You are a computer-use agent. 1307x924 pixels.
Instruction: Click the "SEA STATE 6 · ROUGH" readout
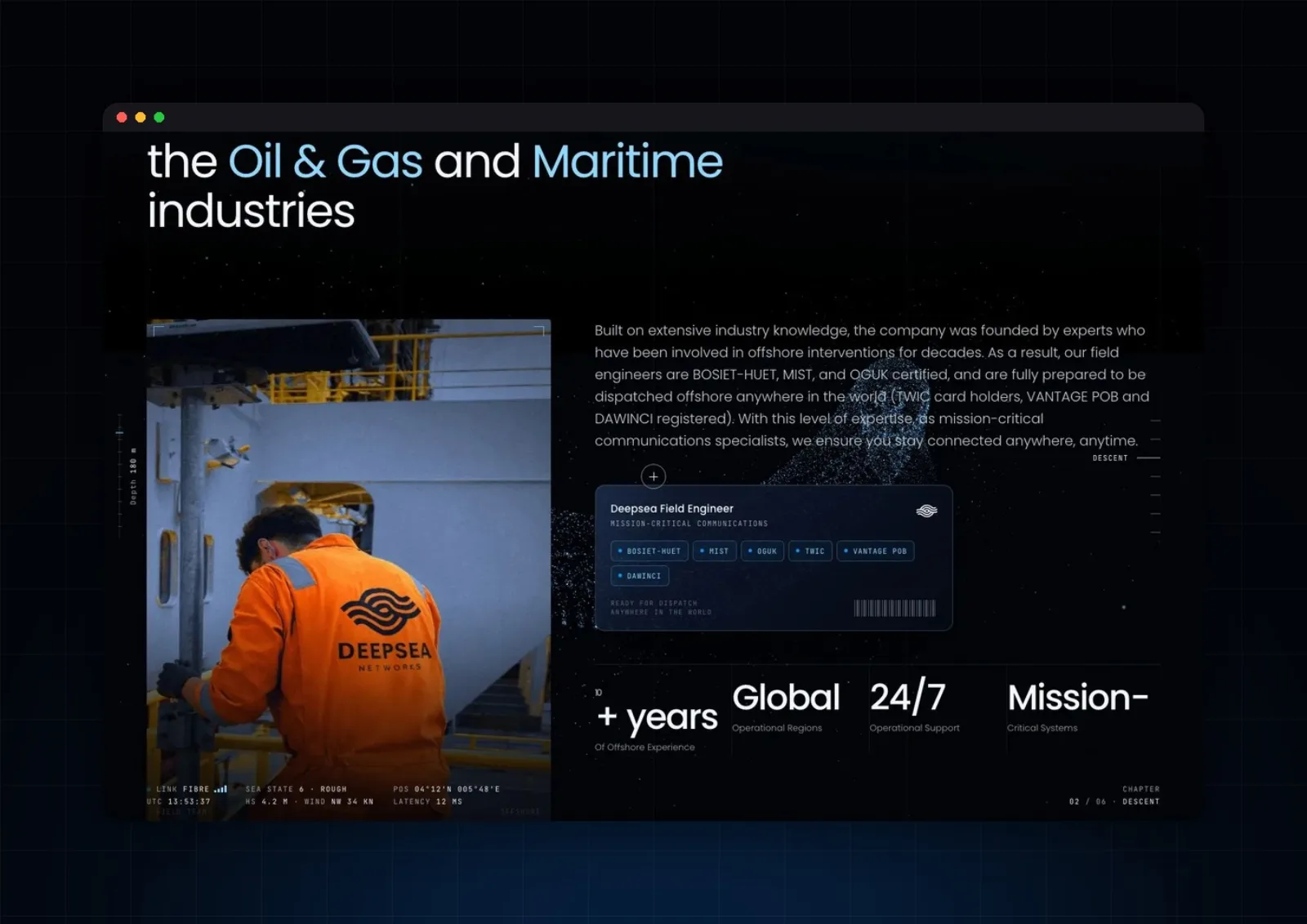(296, 789)
